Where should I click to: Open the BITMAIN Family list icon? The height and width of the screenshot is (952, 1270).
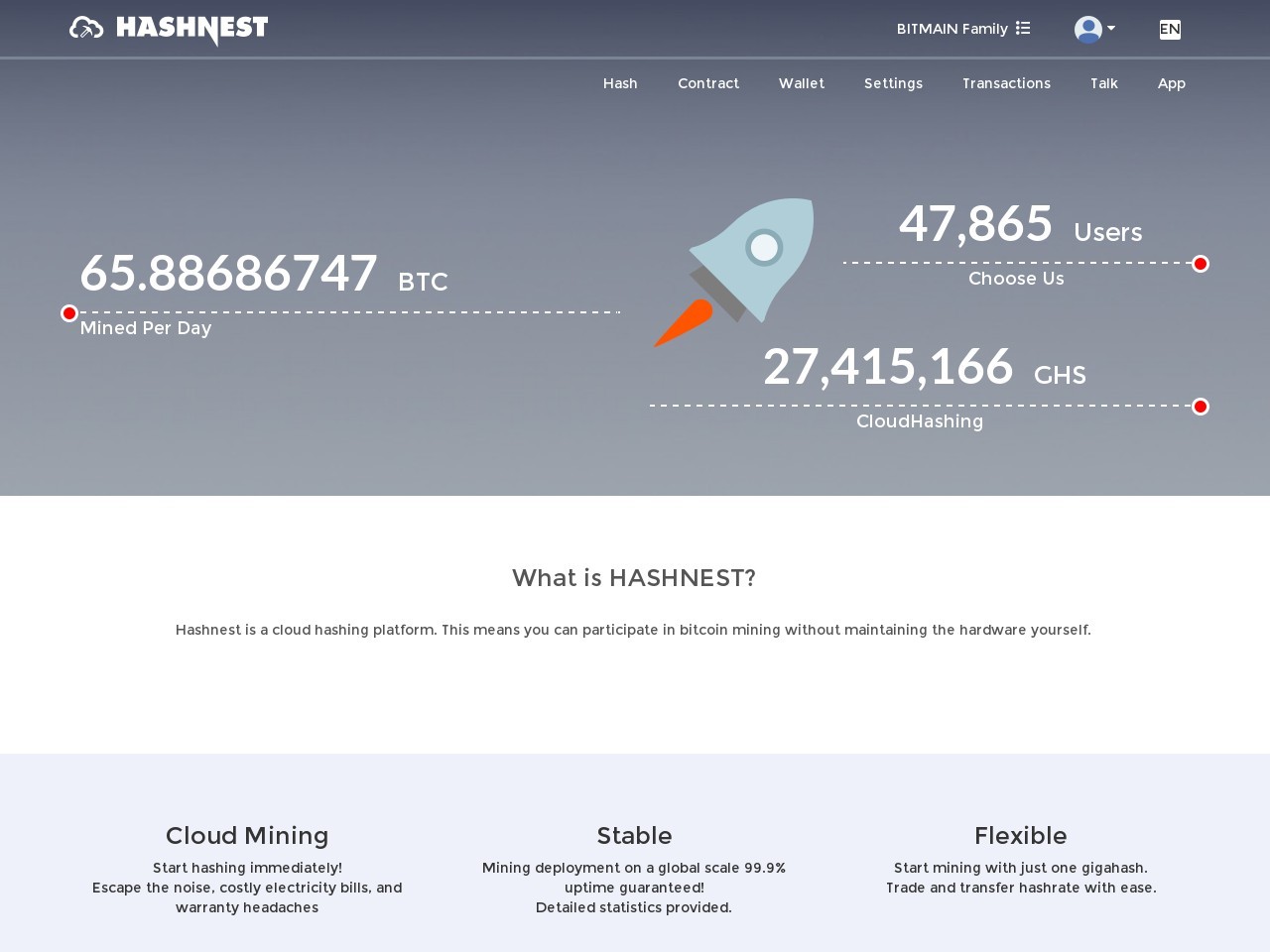pyautogui.click(x=1023, y=29)
